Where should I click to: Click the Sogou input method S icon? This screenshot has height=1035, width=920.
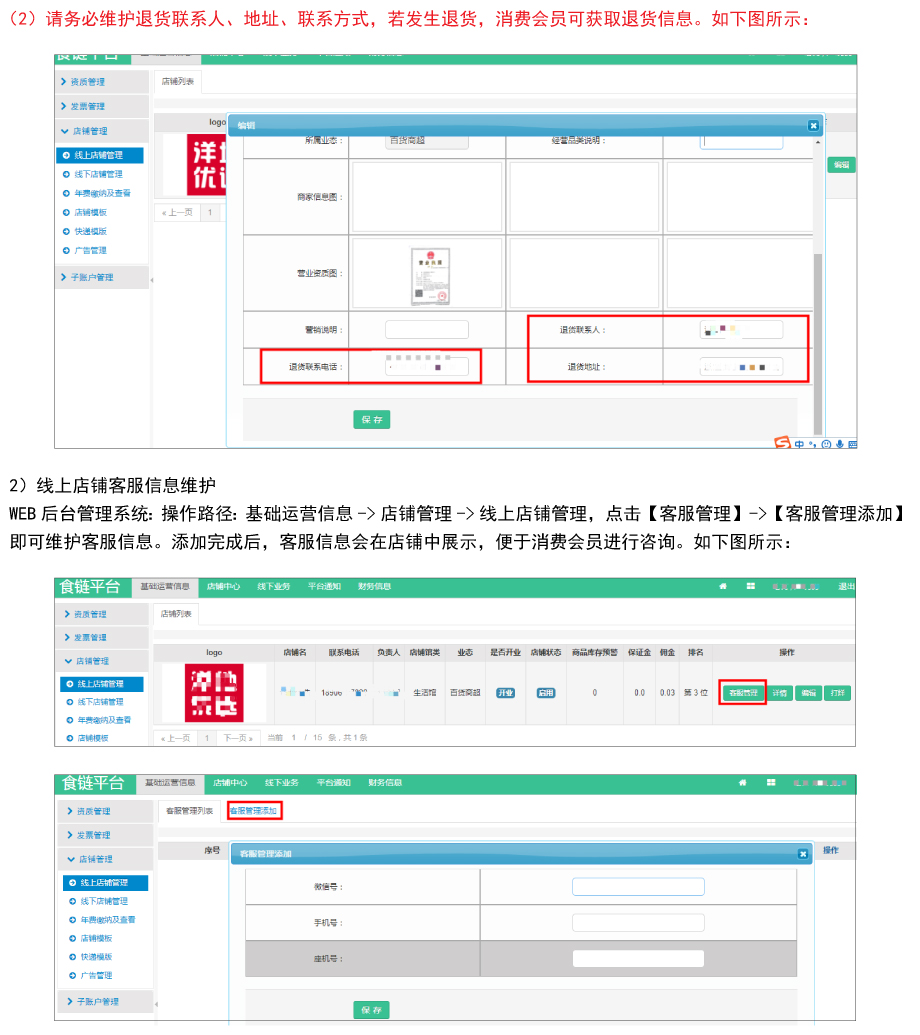[782, 442]
